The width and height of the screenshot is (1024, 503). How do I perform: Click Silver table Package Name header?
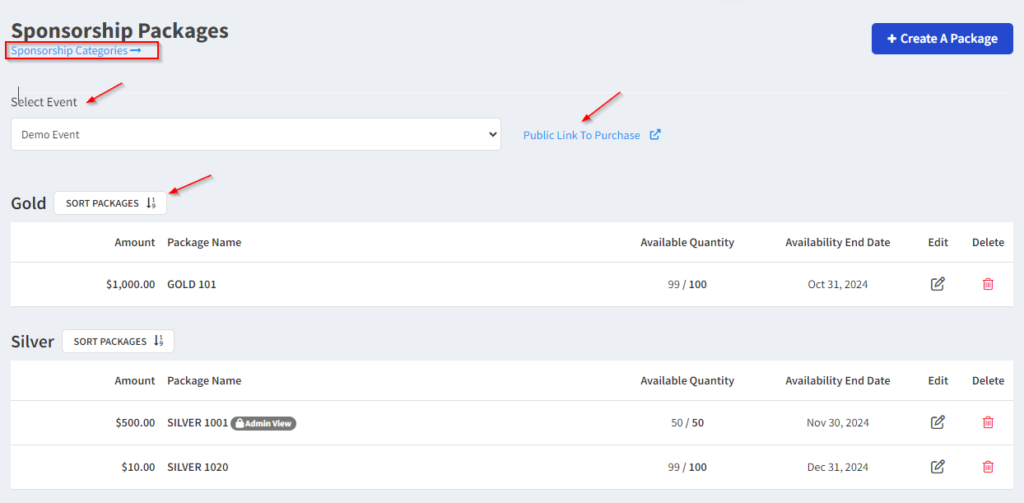tap(204, 380)
